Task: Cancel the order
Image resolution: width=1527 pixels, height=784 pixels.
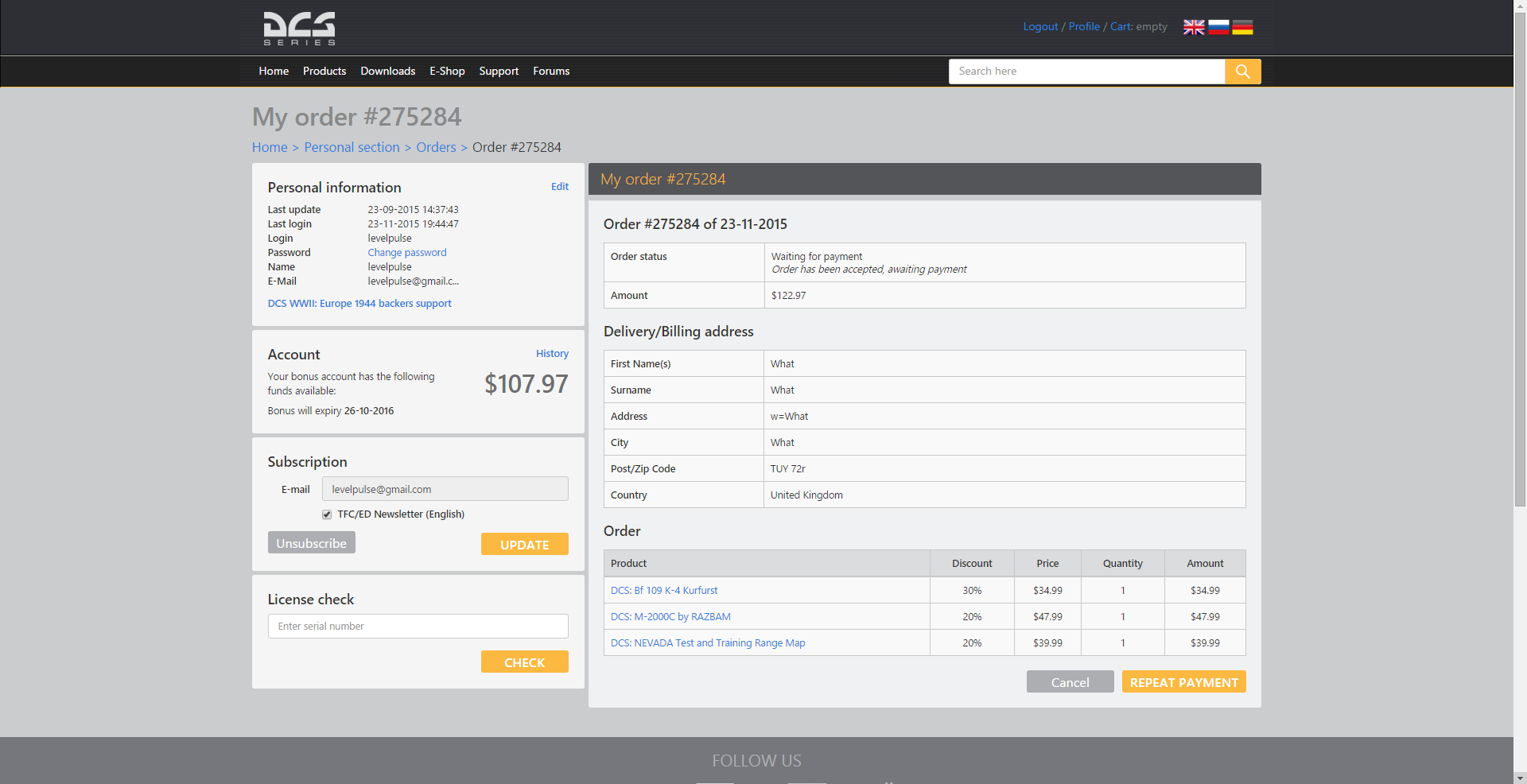Action: pyautogui.click(x=1070, y=682)
